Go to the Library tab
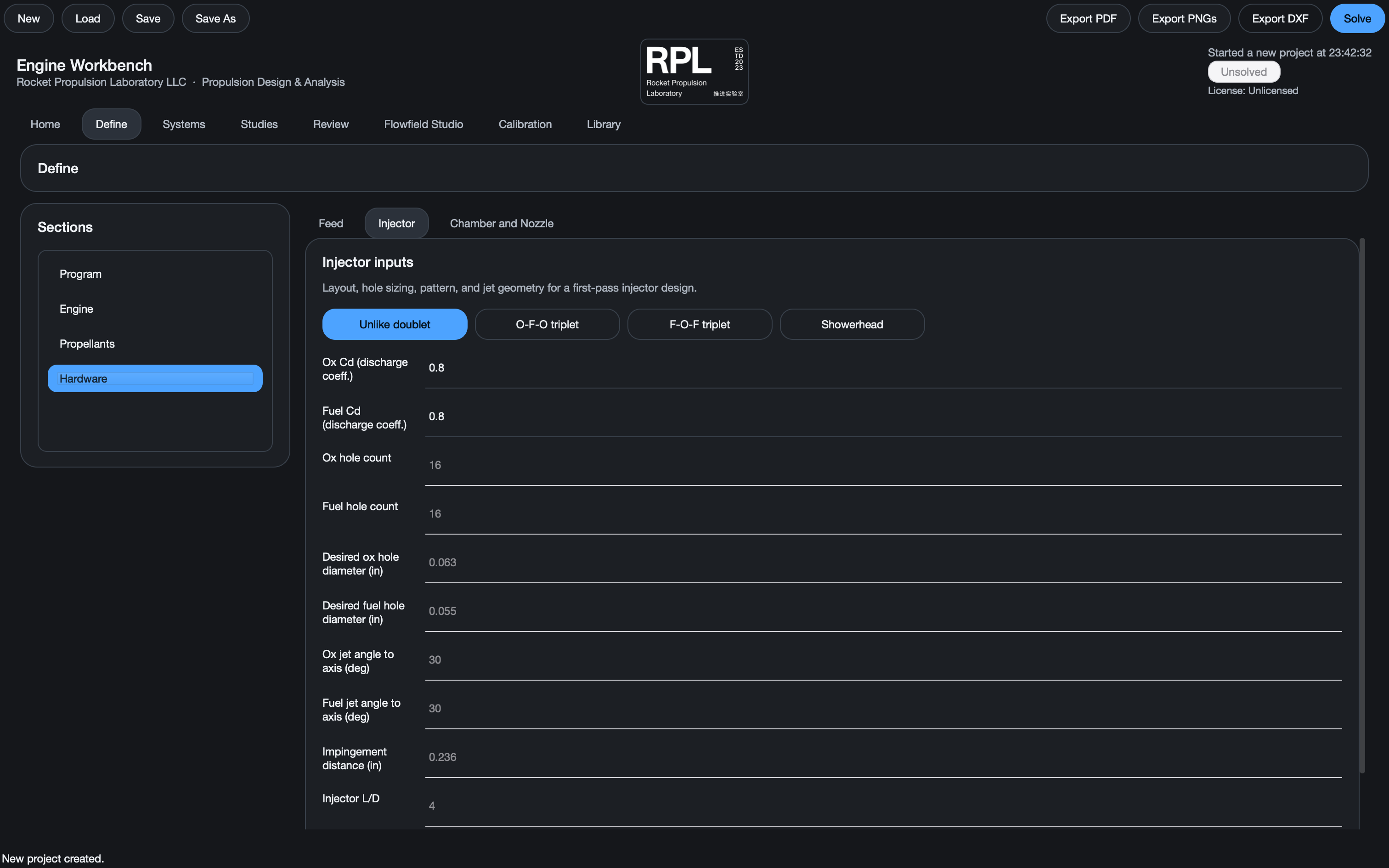Viewport: 1389px width, 868px height. 604,124
